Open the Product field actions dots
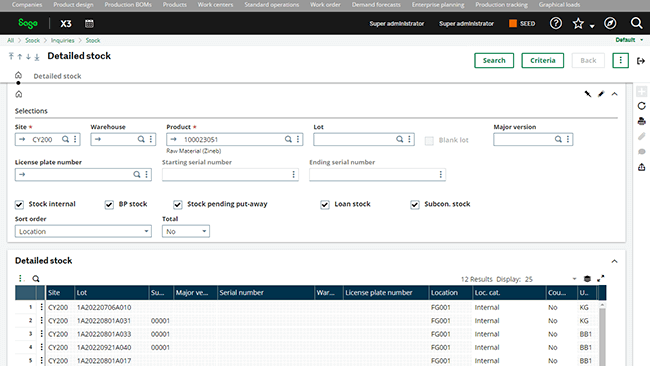This screenshot has width=650, height=366. click(298, 139)
